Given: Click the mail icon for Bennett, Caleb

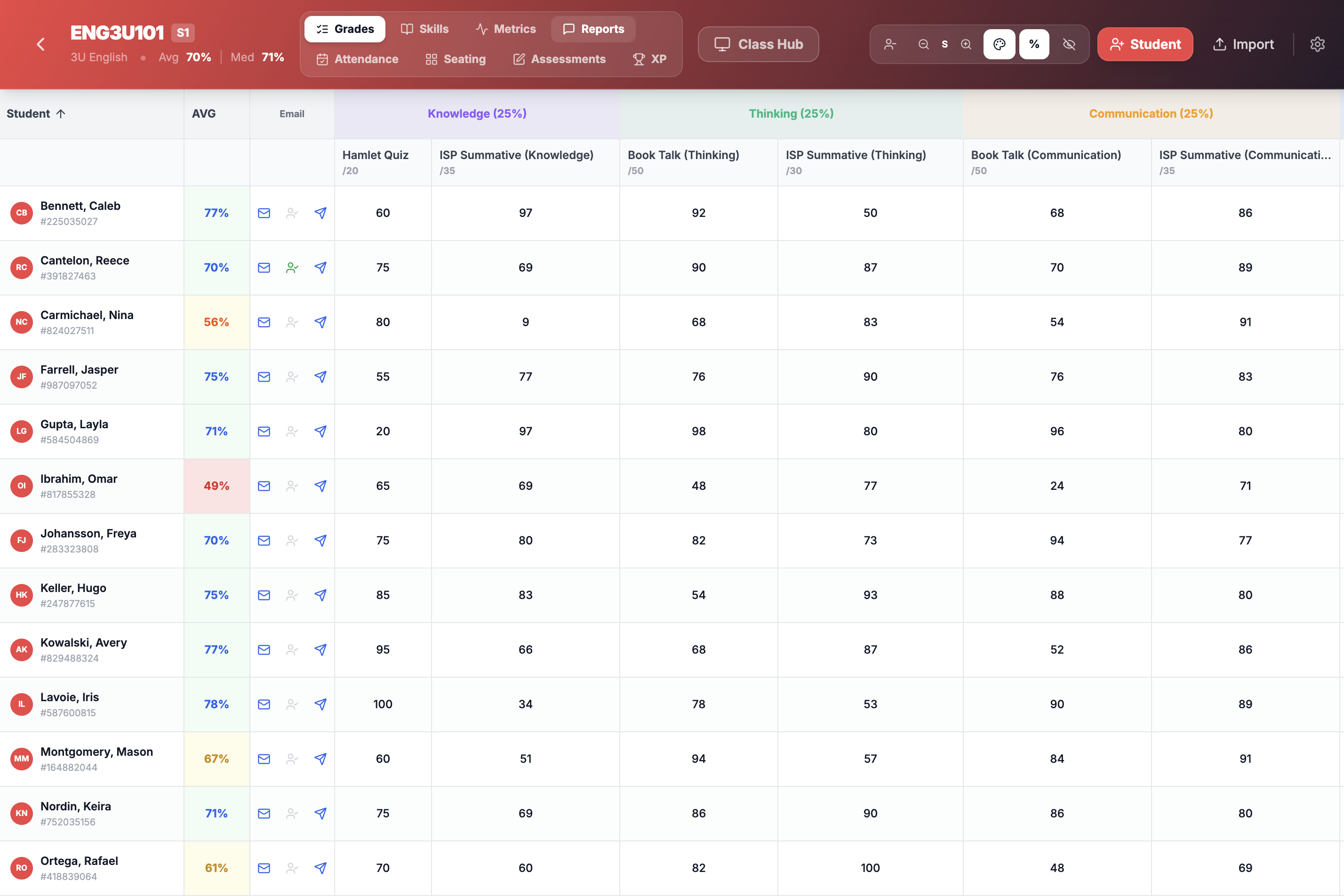Looking at the screenshot, I should pos(264,213).
